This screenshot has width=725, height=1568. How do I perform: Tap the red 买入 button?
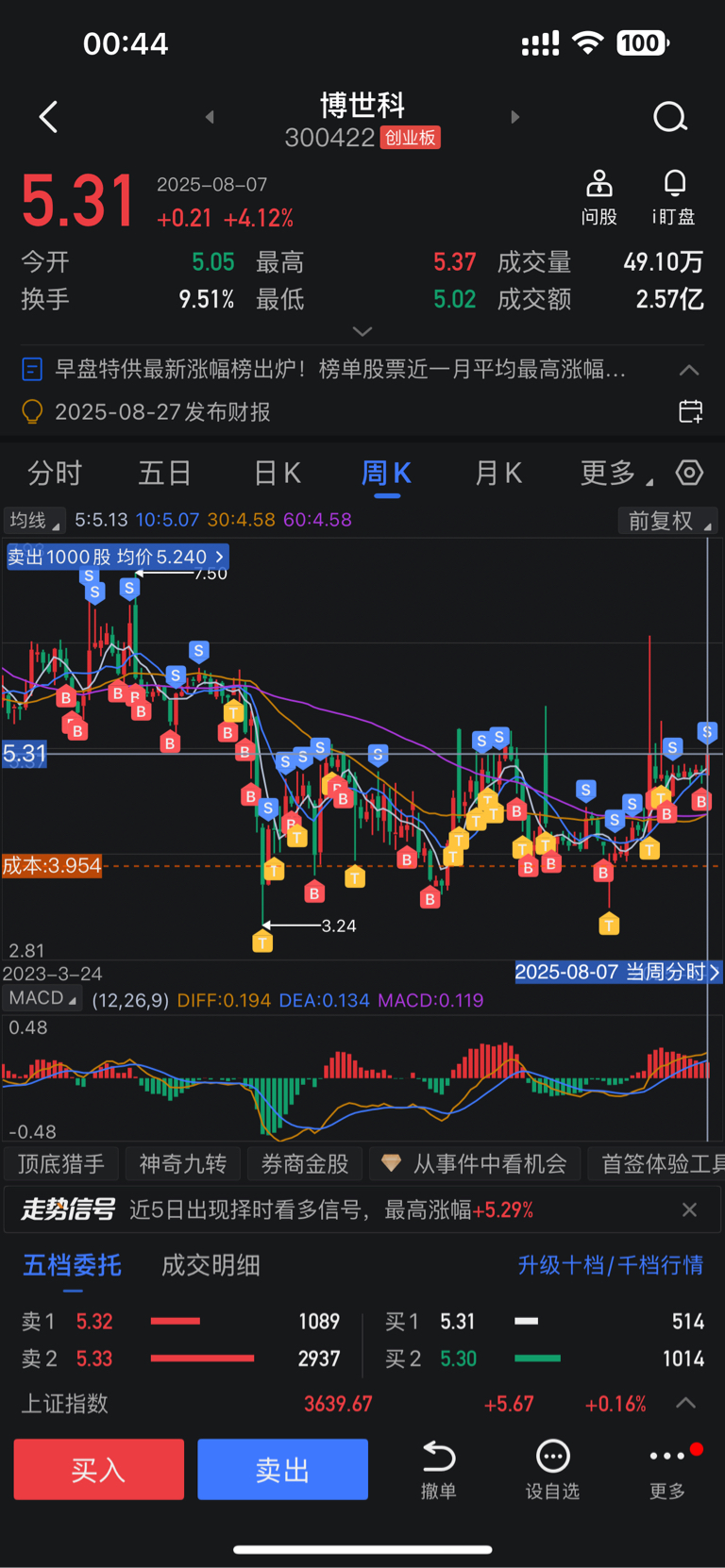[98, 1470]
